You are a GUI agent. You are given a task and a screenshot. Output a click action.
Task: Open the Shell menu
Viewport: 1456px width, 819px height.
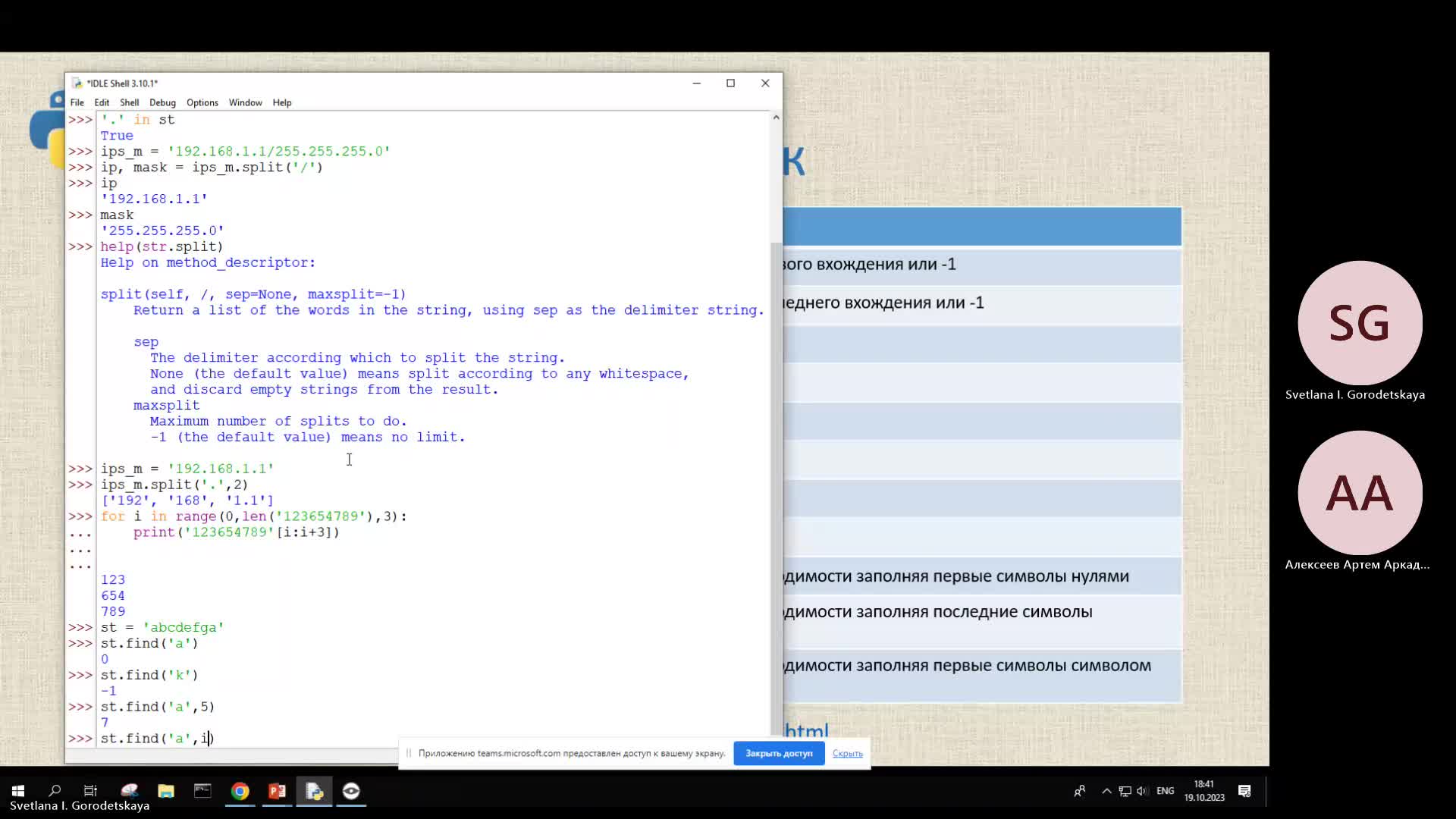click(129, 102)
